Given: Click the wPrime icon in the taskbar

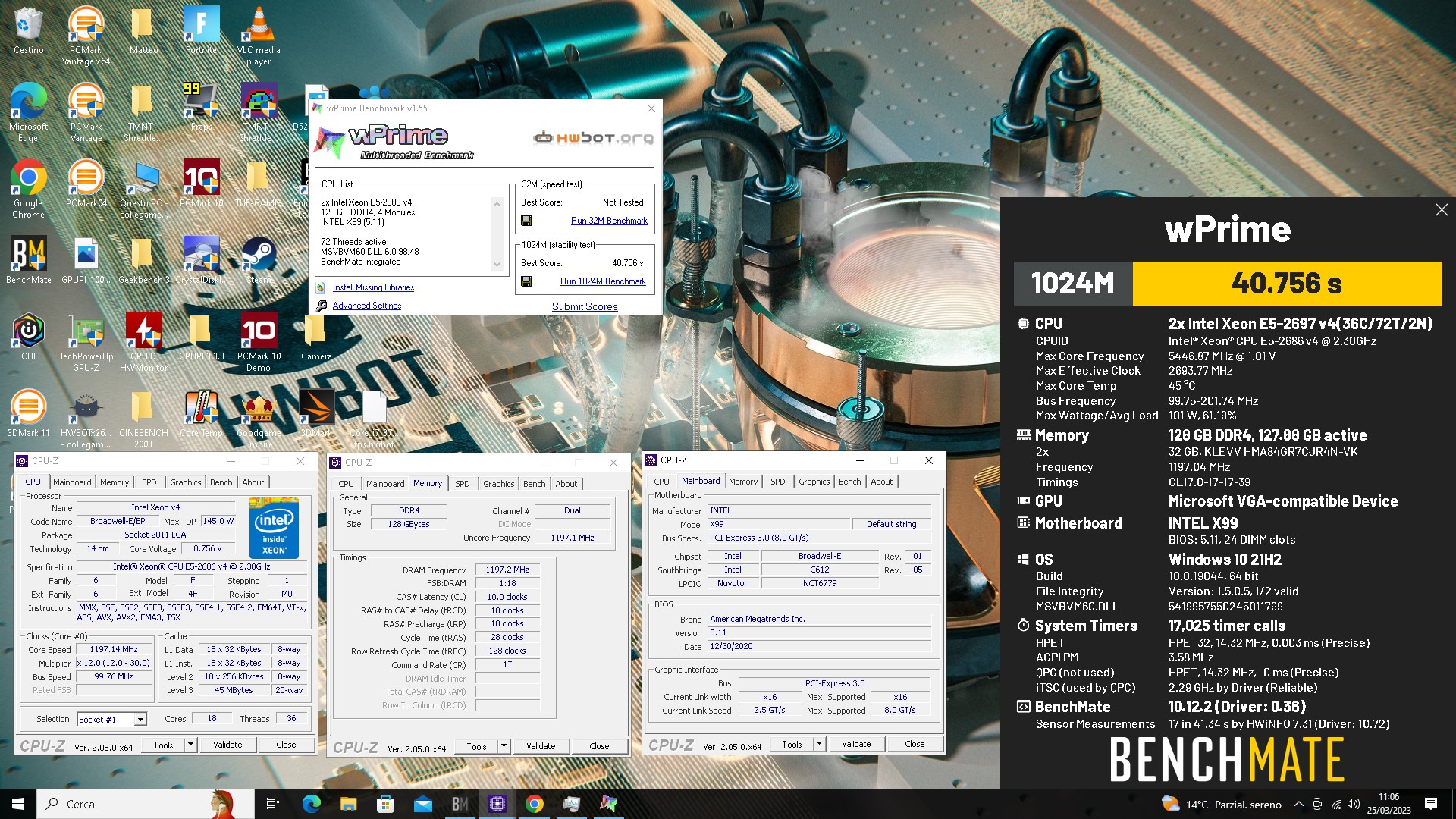Looking at the screenshot, I should pos(608,804).
